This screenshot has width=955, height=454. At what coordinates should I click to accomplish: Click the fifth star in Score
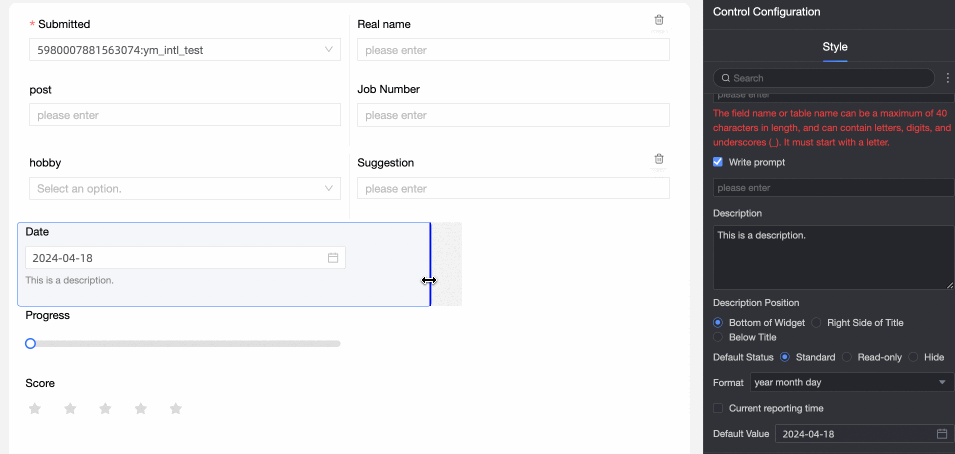pos(176,409)
